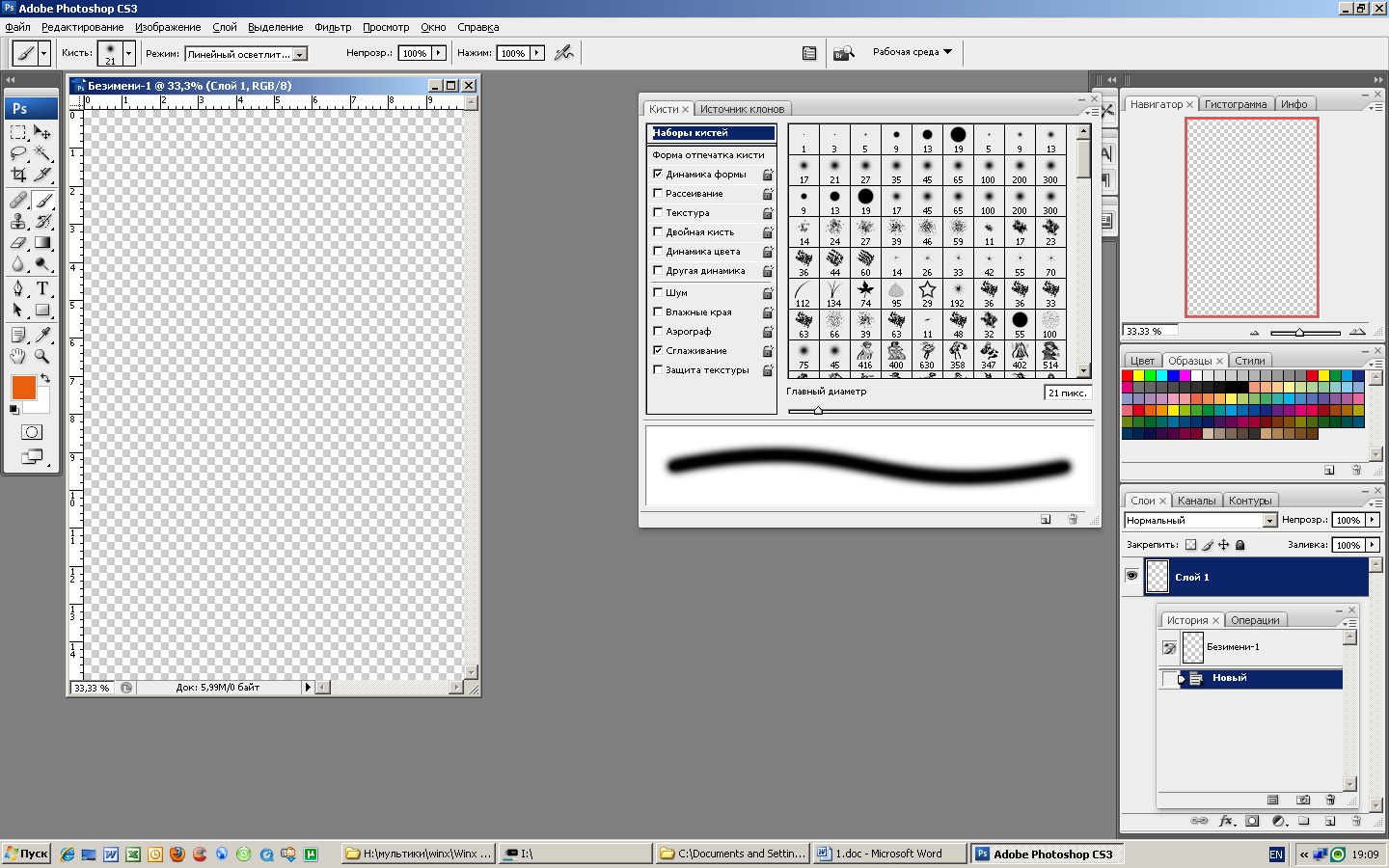Select the Path Selection tool

coord(18,311)
